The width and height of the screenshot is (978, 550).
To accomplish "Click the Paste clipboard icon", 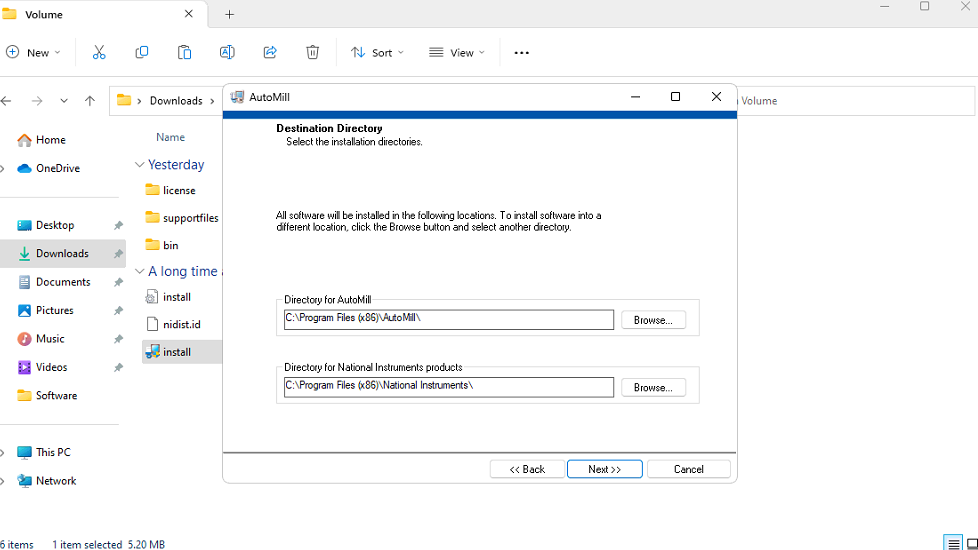I will tap(184, 52).
